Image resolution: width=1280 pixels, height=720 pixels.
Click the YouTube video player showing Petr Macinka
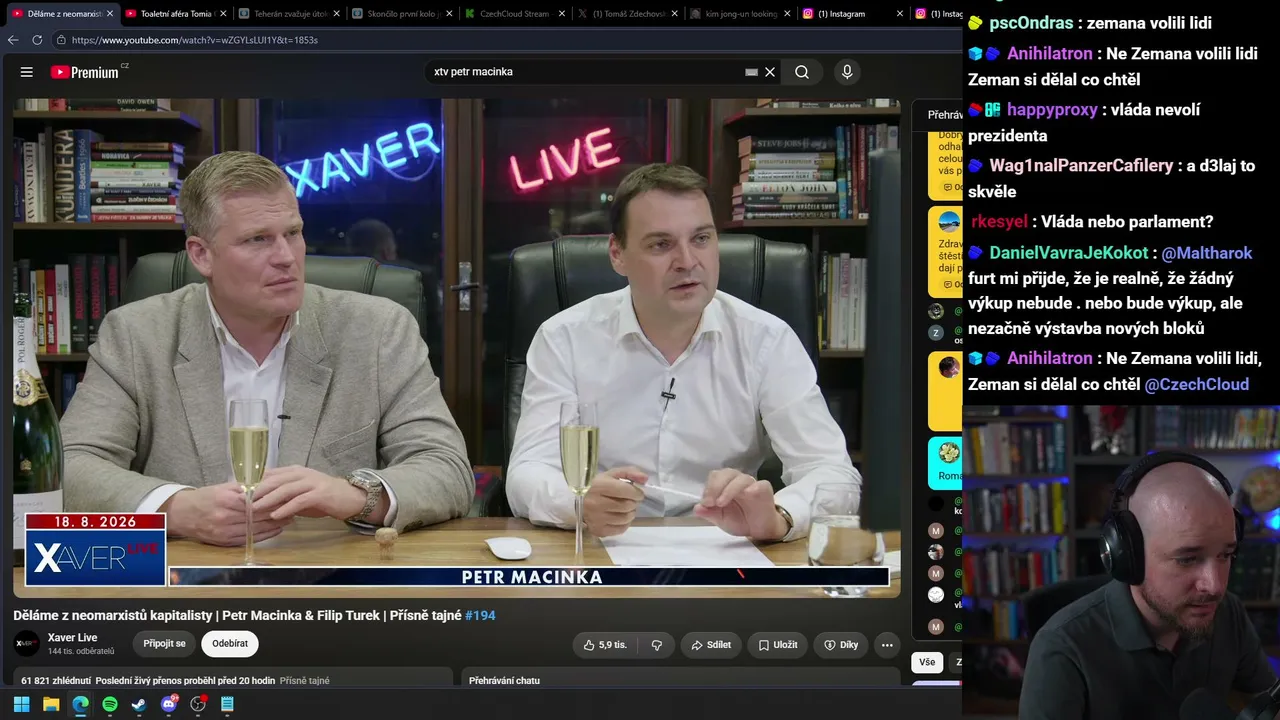click(x=457, y=347)
